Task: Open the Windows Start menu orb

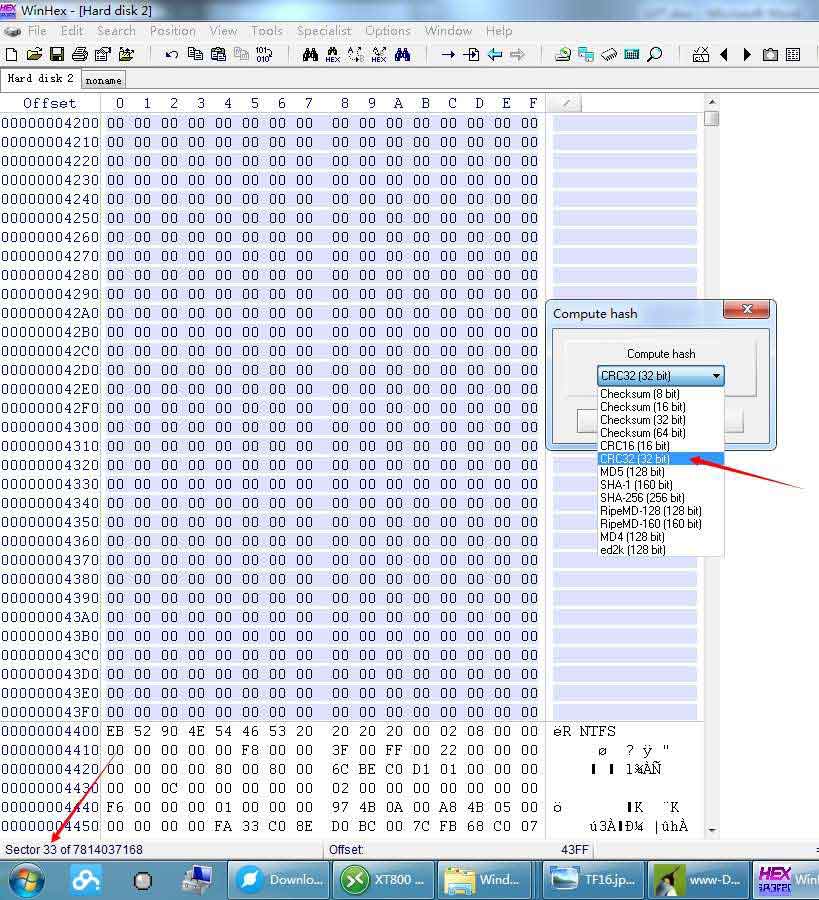Action: point(26,880)
